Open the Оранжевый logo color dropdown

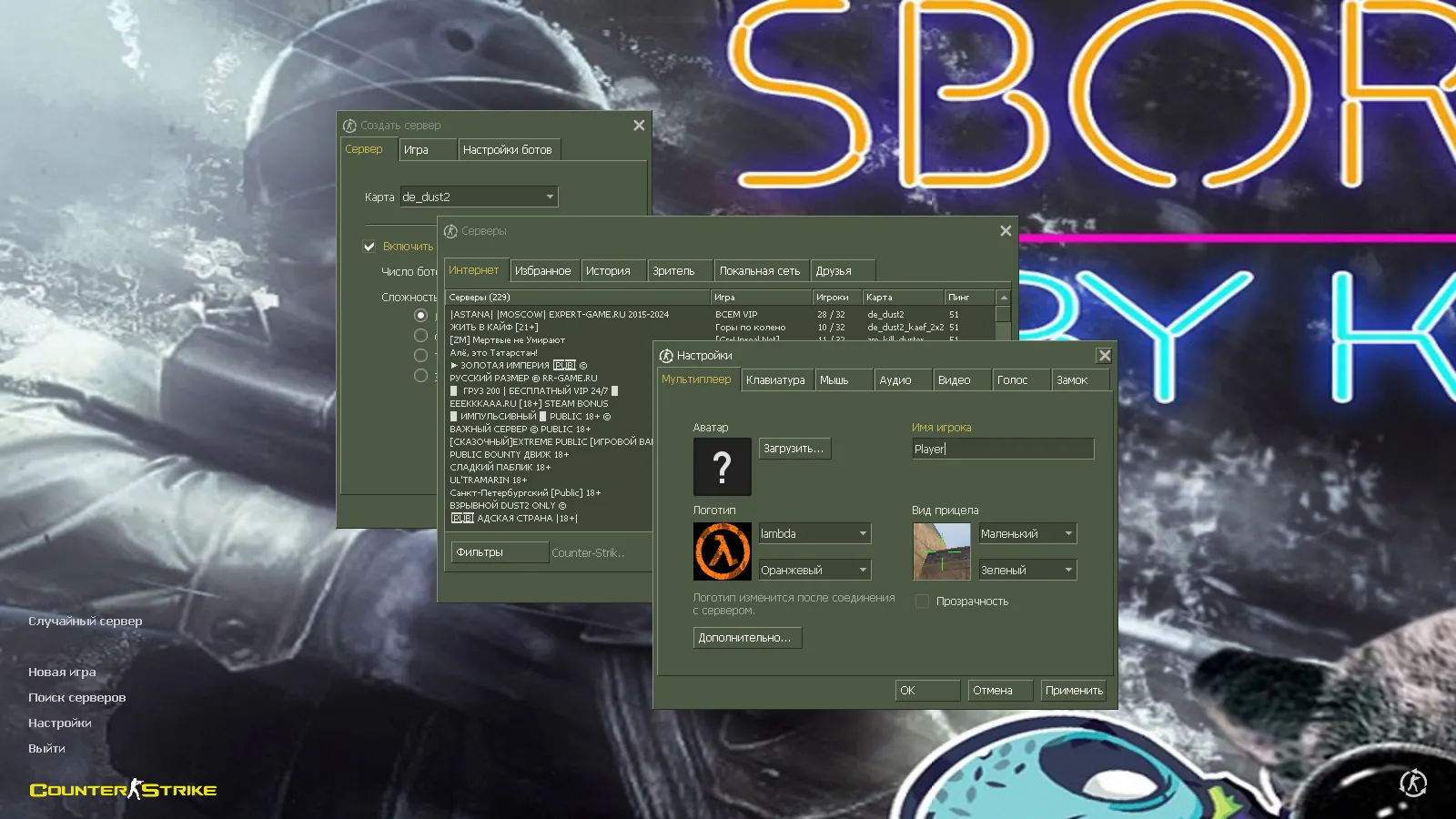pos(814,571)
